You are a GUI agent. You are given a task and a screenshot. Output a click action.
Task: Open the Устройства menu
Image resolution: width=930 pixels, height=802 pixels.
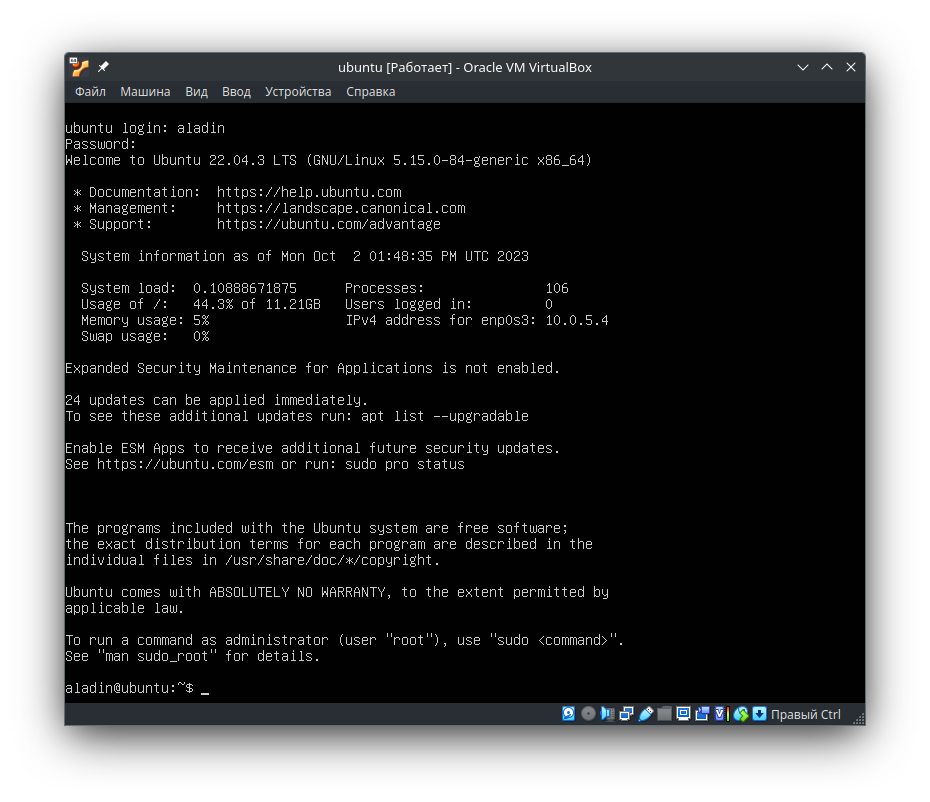click(x=298, y=91)
